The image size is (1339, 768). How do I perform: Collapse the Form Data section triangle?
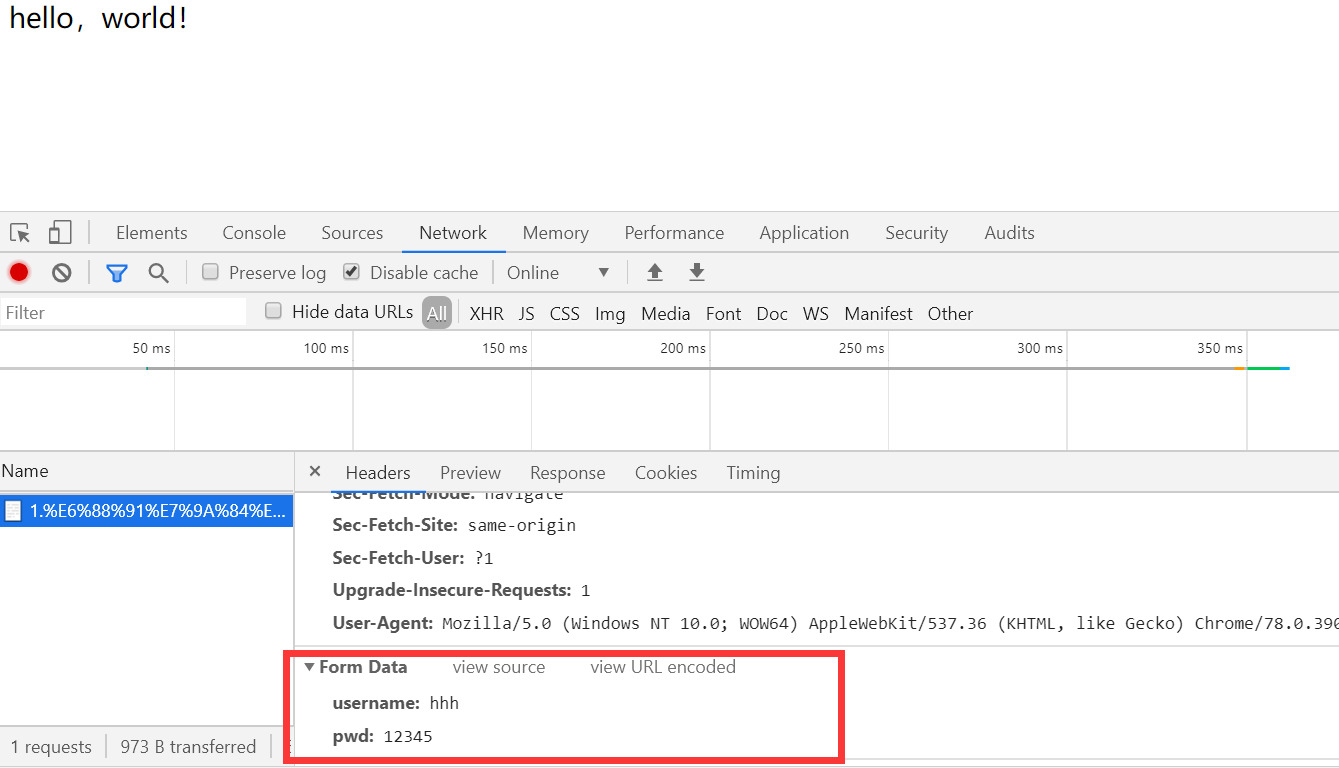click(310, 667)
